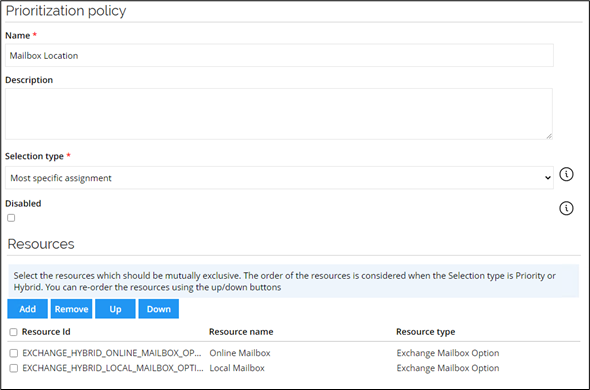590x390 pixels.
Task: Click the Name field containing Mailbox Location
Action: tap(279, 55)
